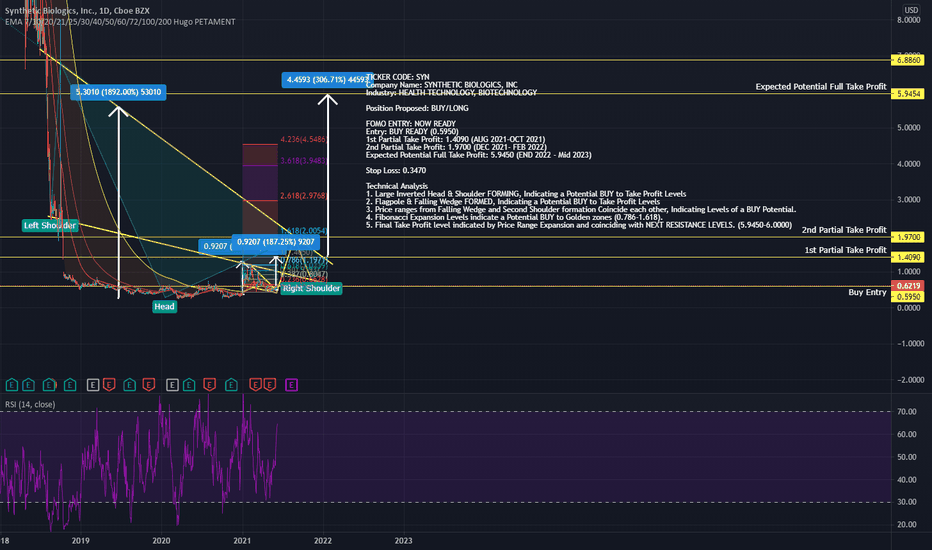Click the 6.8860 yellow price label

908,60
